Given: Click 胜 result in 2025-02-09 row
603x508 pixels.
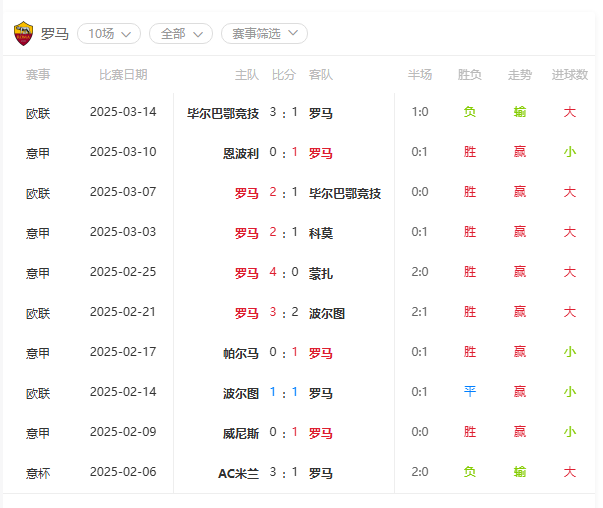Looking at the screenshot, I should coord(470,432).
